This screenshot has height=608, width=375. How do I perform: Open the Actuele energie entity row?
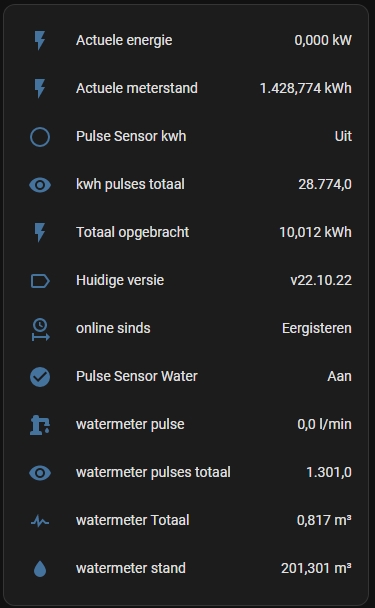pos(187,40)
